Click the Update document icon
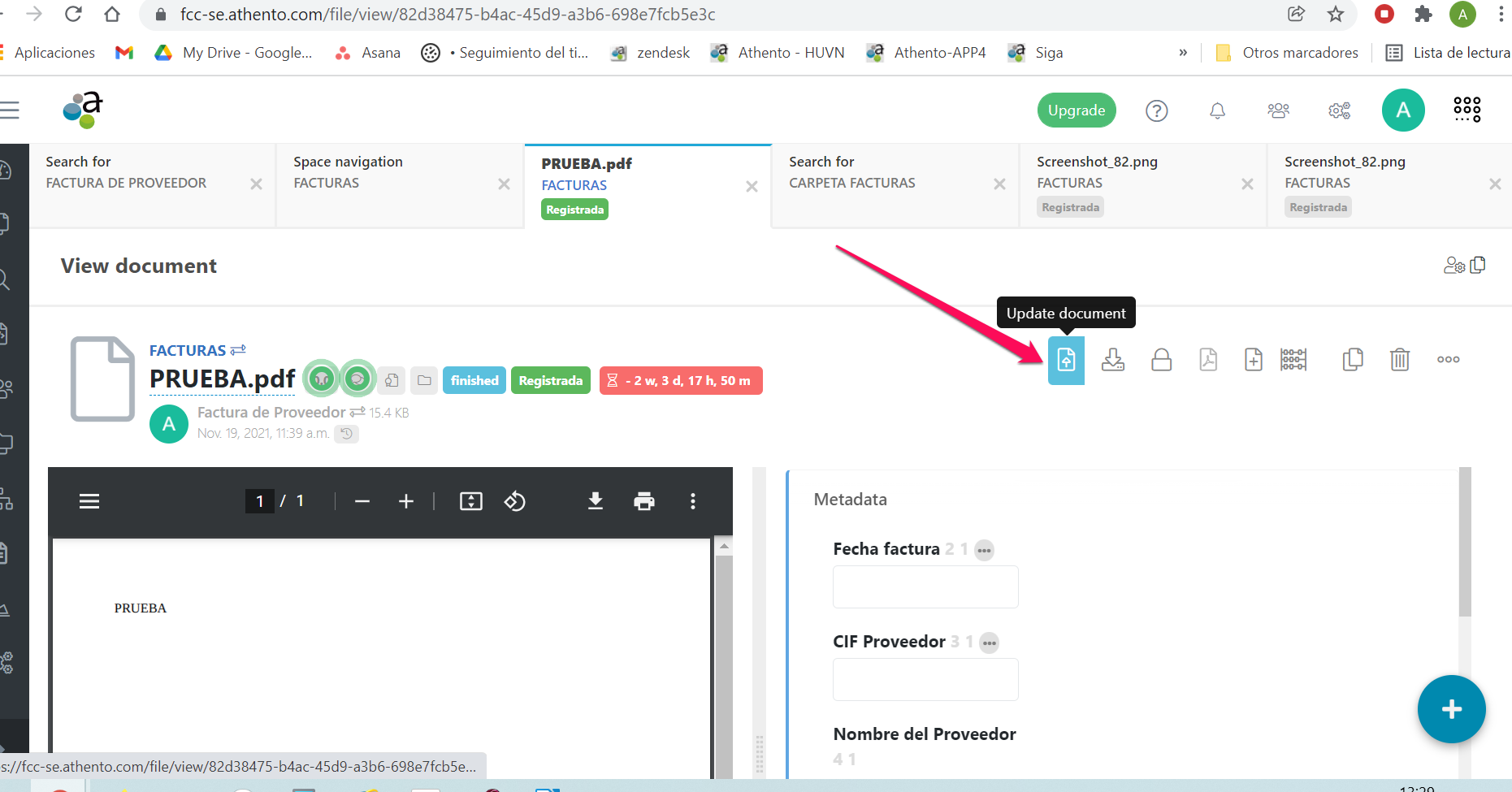1512x792 pixels. tap(1066, 360)
